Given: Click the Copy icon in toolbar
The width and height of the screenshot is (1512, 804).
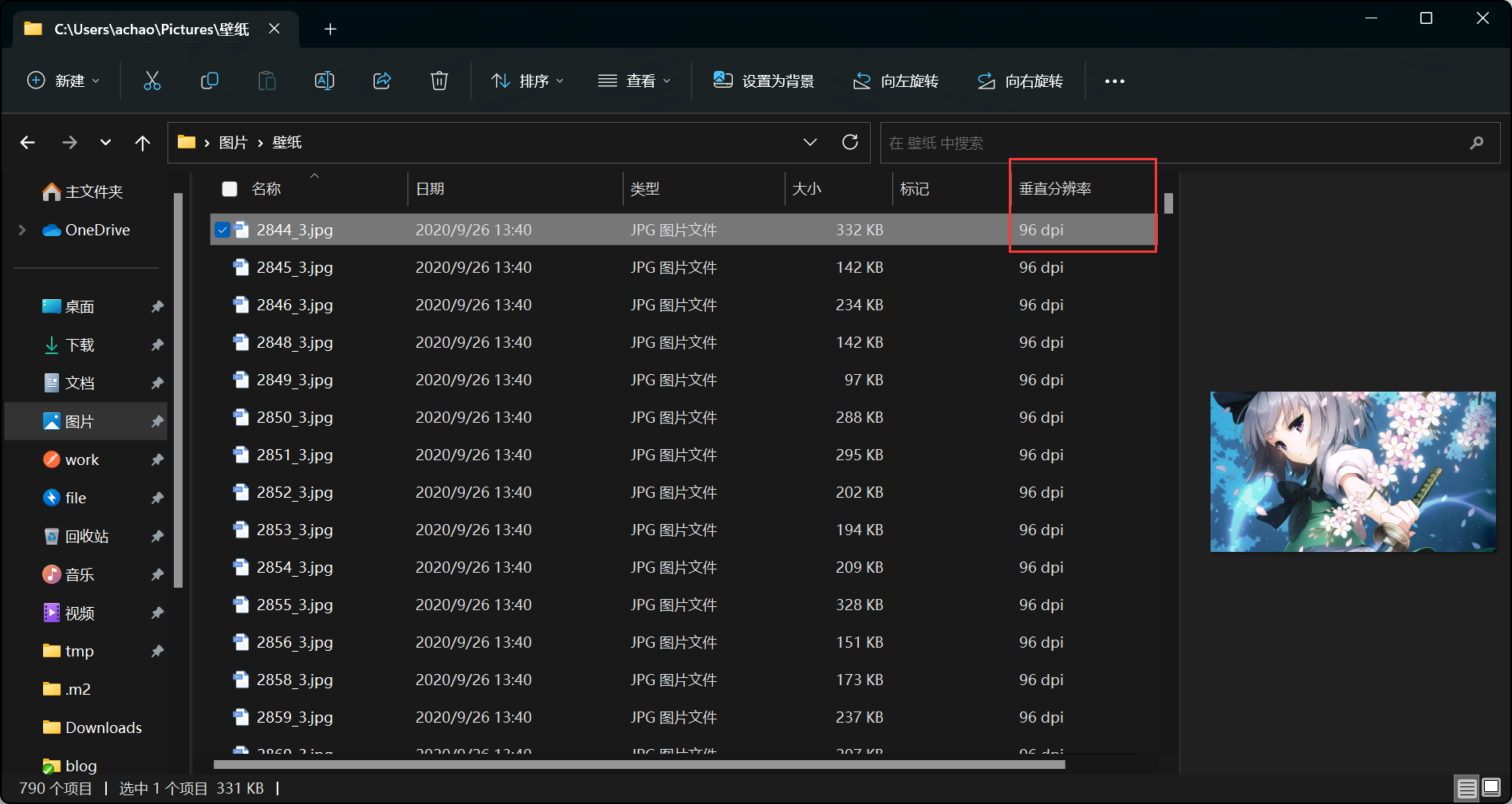Looking at the screenshot, I should coord(209,81).
